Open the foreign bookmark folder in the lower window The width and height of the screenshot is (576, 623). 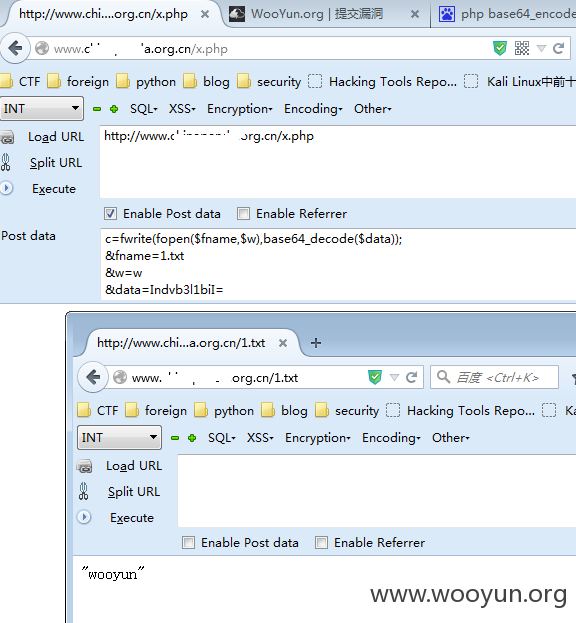click(x=156, y=410)
